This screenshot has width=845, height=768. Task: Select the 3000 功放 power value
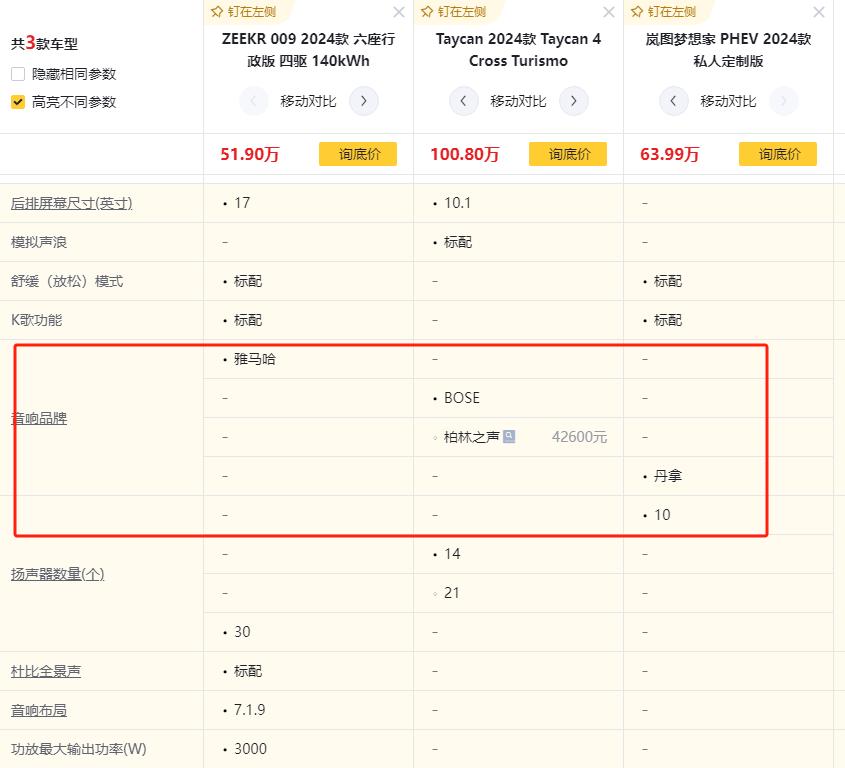tap(251, 749)
